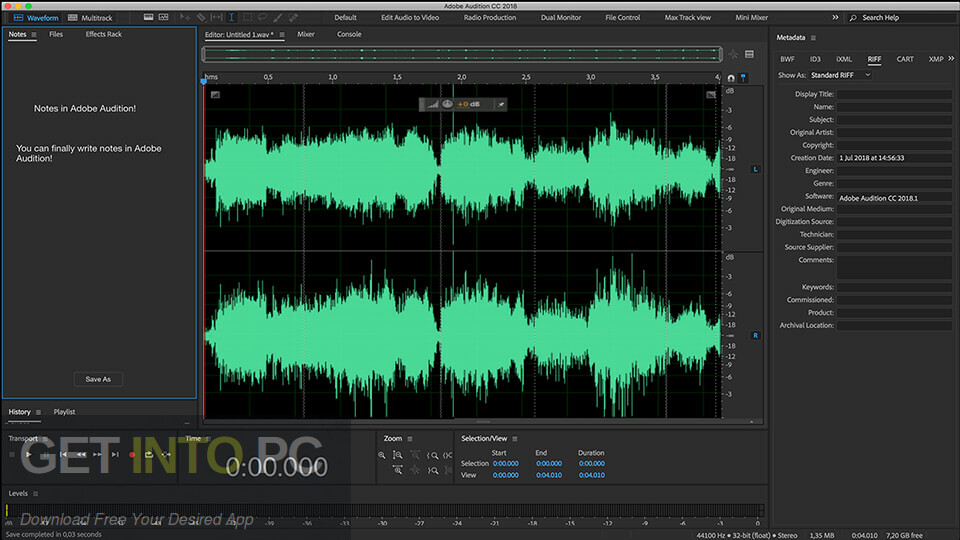
Task: Toggle the right channel R button
Action: coord(756,336)
